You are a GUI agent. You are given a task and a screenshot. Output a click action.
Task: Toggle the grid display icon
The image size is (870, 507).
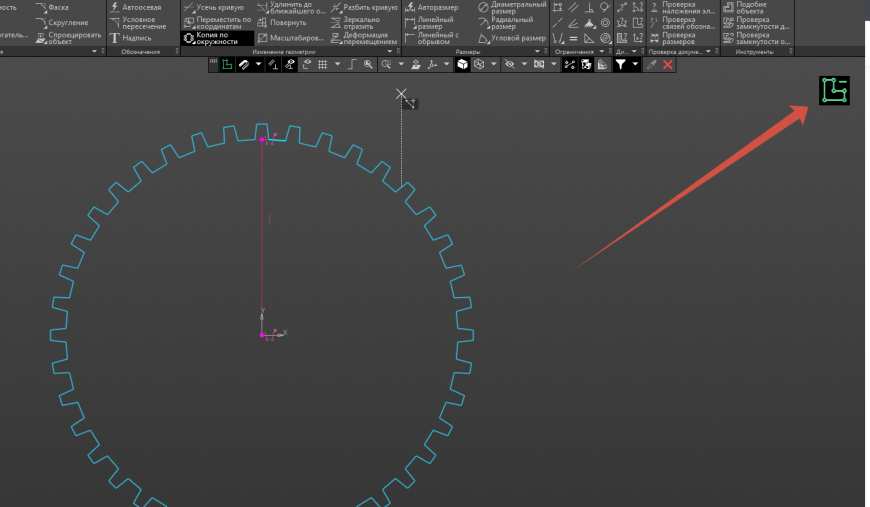(x=322, y=65)
